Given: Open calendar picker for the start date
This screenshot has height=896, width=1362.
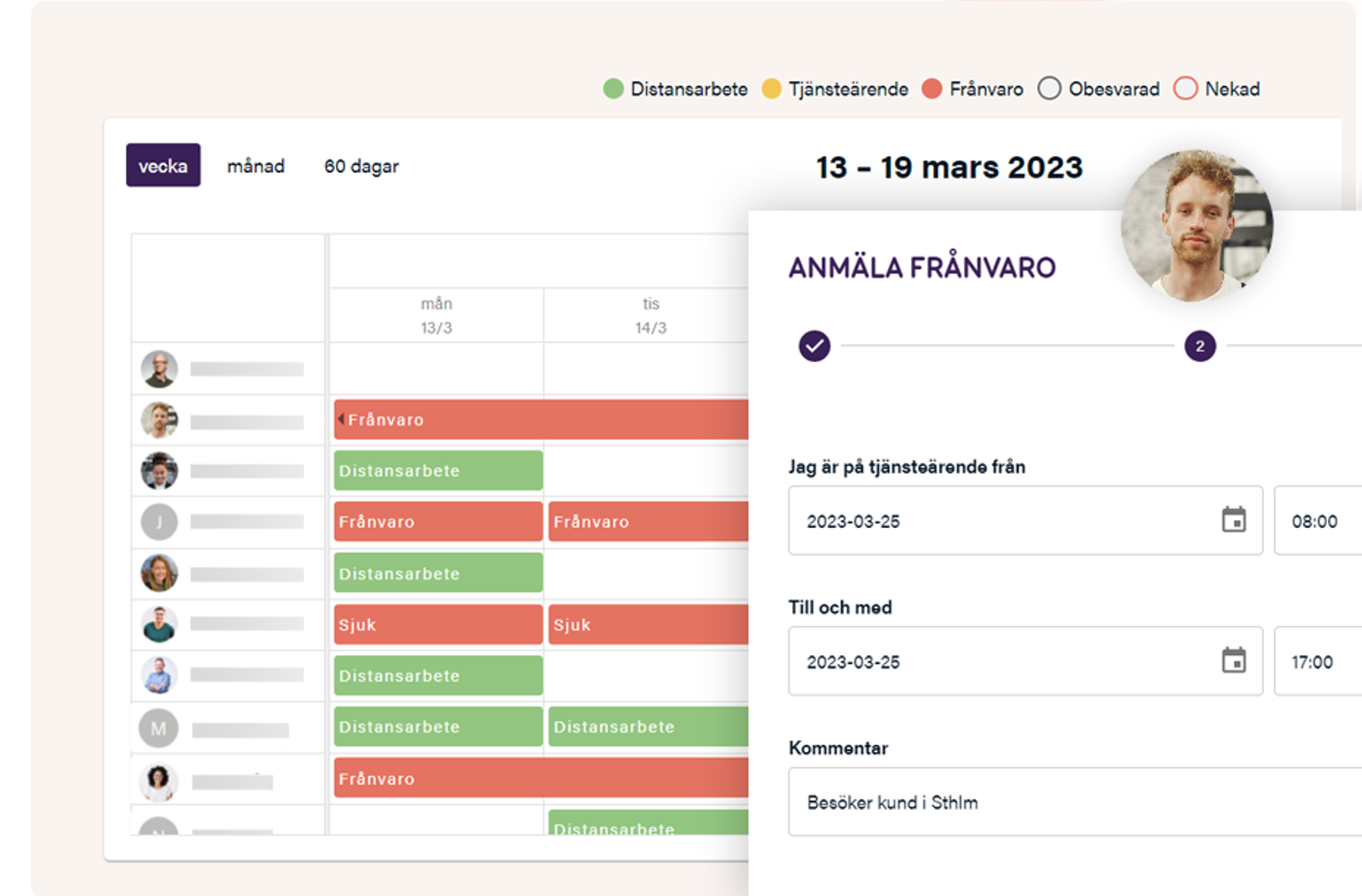Looking at the screenshot, I should click(1233, 520).
